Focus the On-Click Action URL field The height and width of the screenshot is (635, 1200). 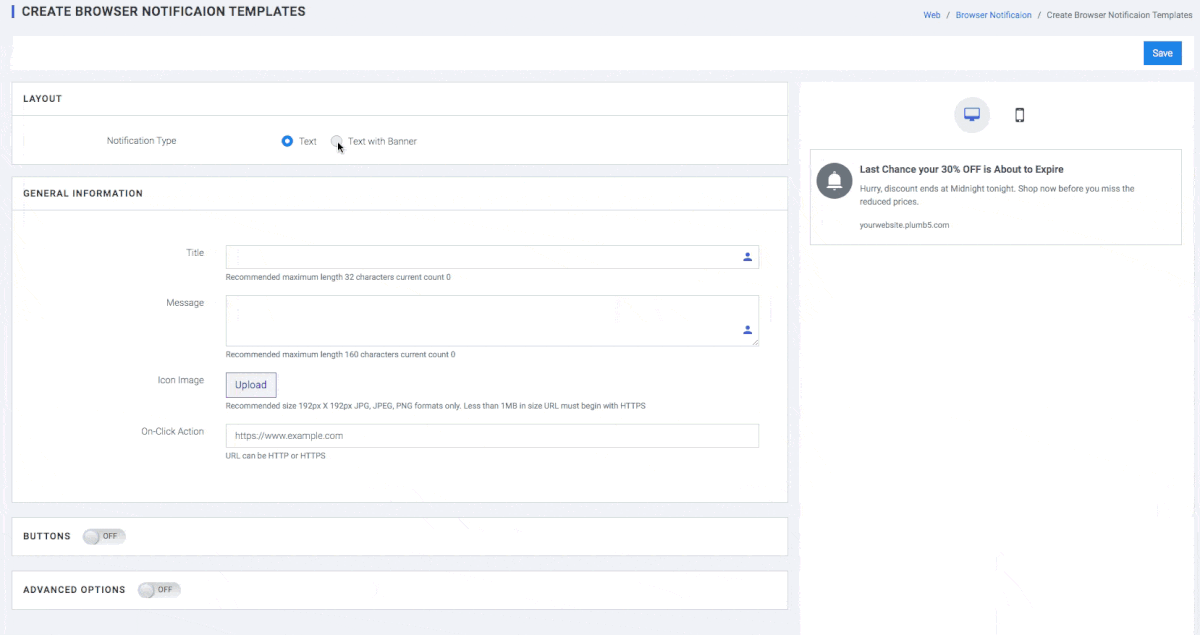pyautogui.click(x=492, y=436)
